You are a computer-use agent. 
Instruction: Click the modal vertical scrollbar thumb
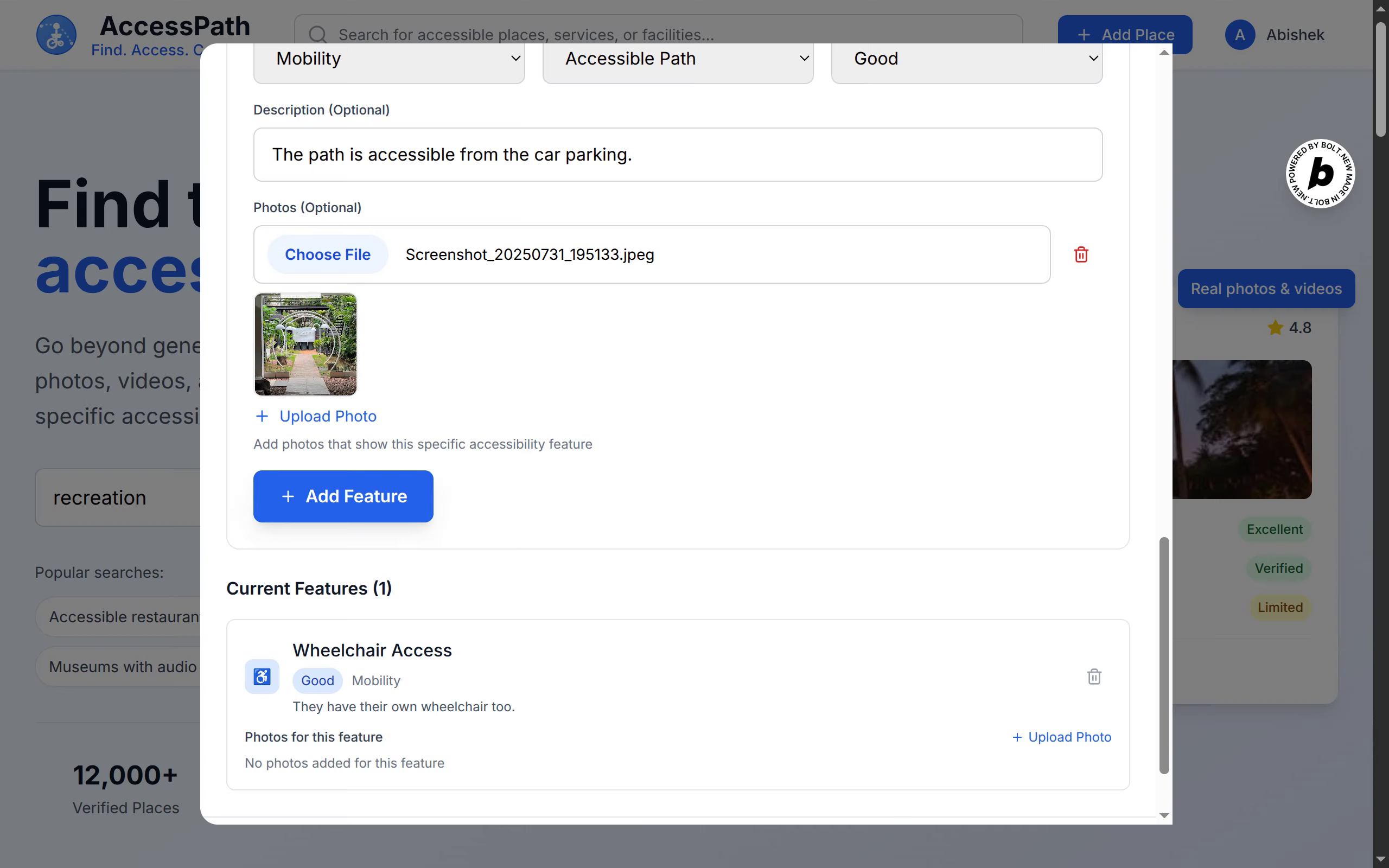(1164, 654)
